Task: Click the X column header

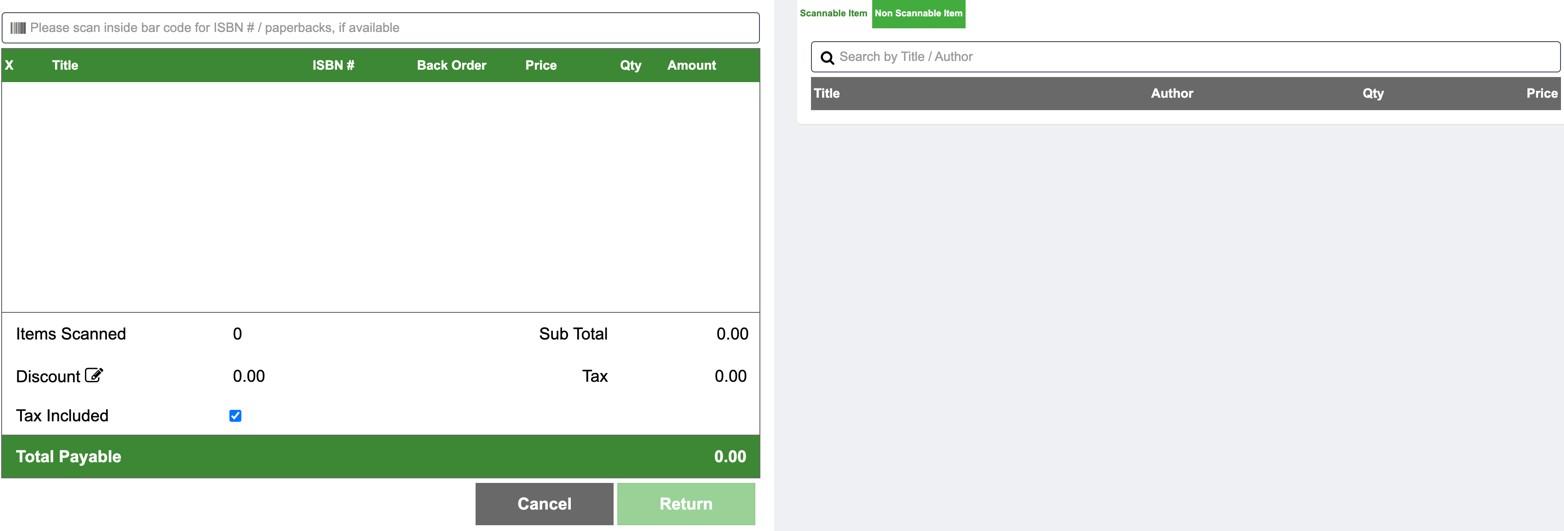Action: pyautogui.click(x=9, y=65)
